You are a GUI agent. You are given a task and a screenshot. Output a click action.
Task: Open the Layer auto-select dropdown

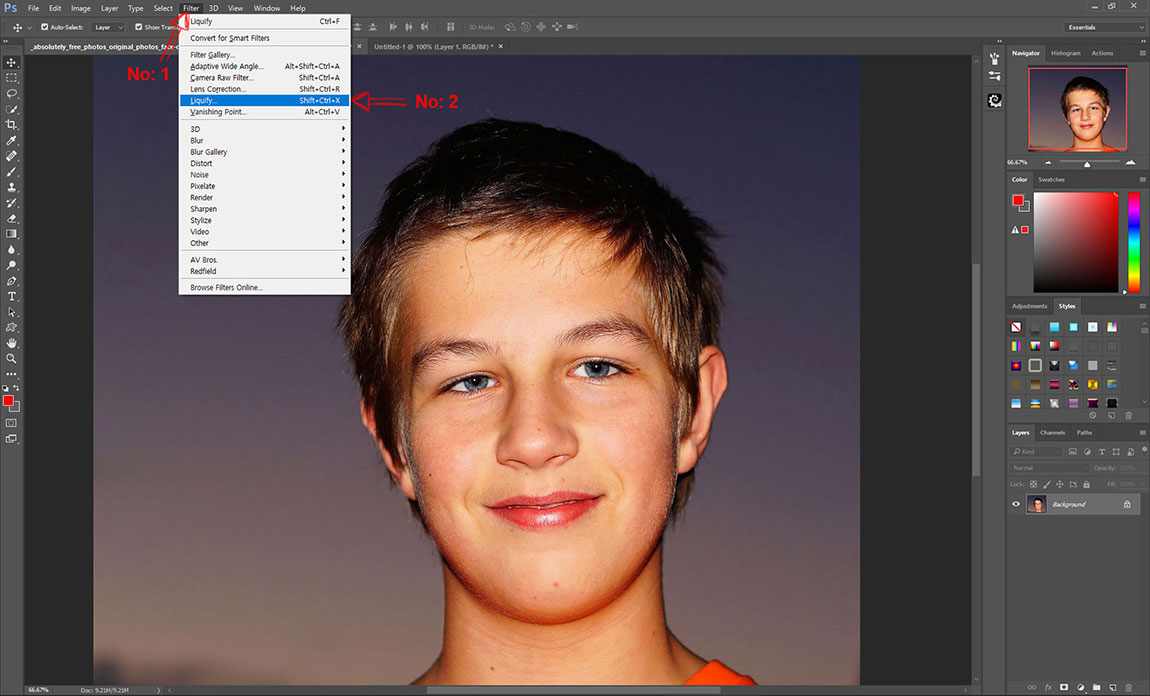pyautogui.click(x=109, y=27)
